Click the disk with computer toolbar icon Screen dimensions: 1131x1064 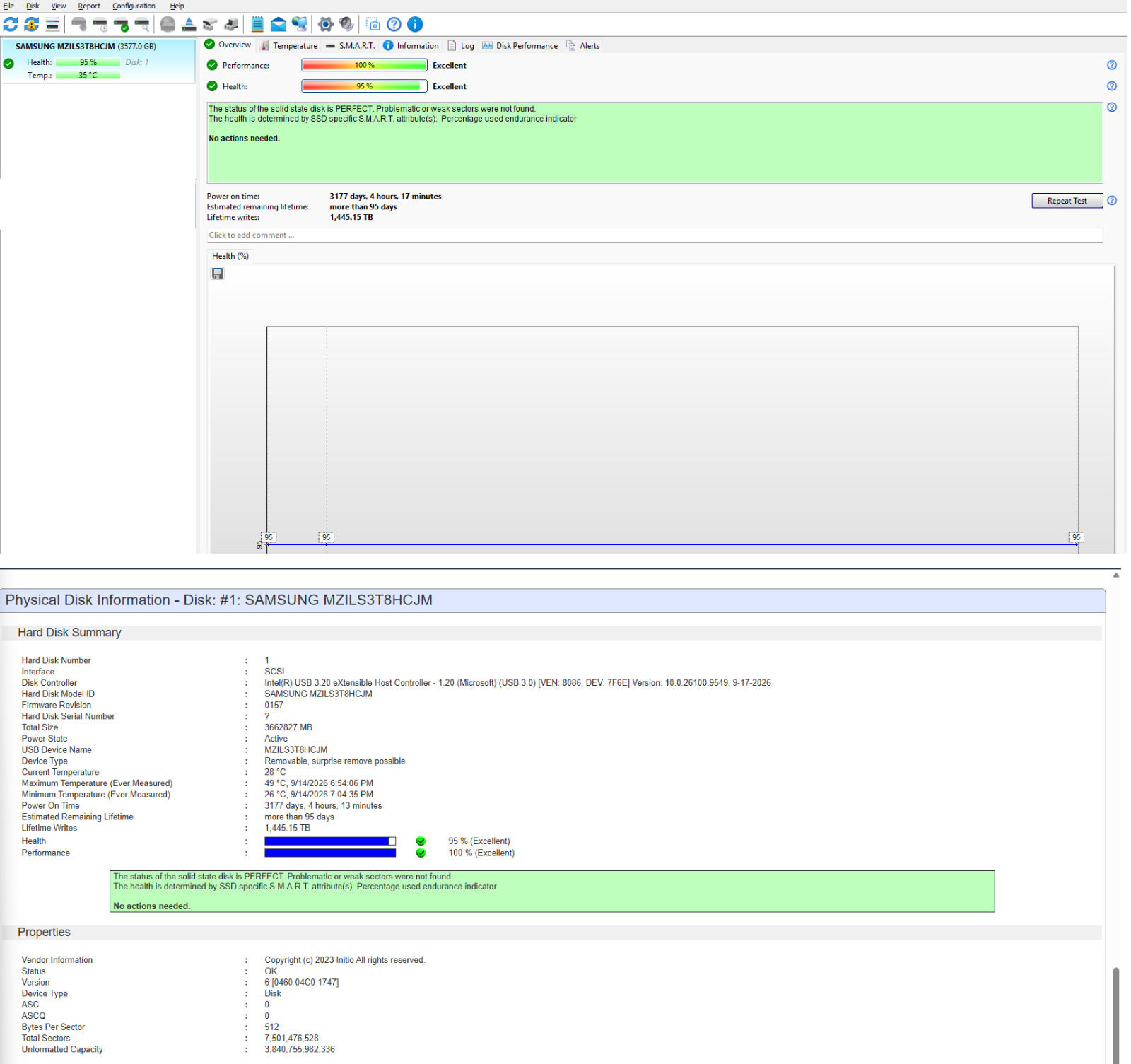[231, 25]
